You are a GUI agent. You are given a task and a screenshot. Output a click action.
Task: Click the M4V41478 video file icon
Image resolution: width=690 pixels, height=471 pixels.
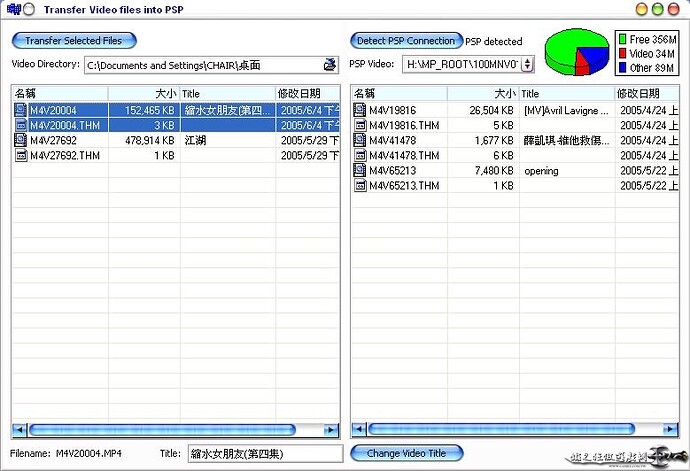point(360,140)
